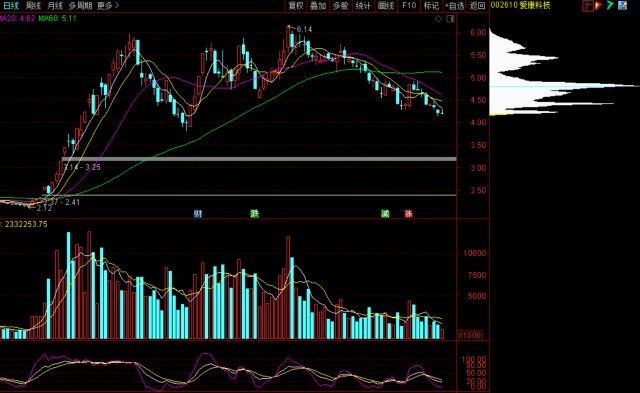Click the diamond icon above the chart
640x393 pixels.
[x=438, y=19]
